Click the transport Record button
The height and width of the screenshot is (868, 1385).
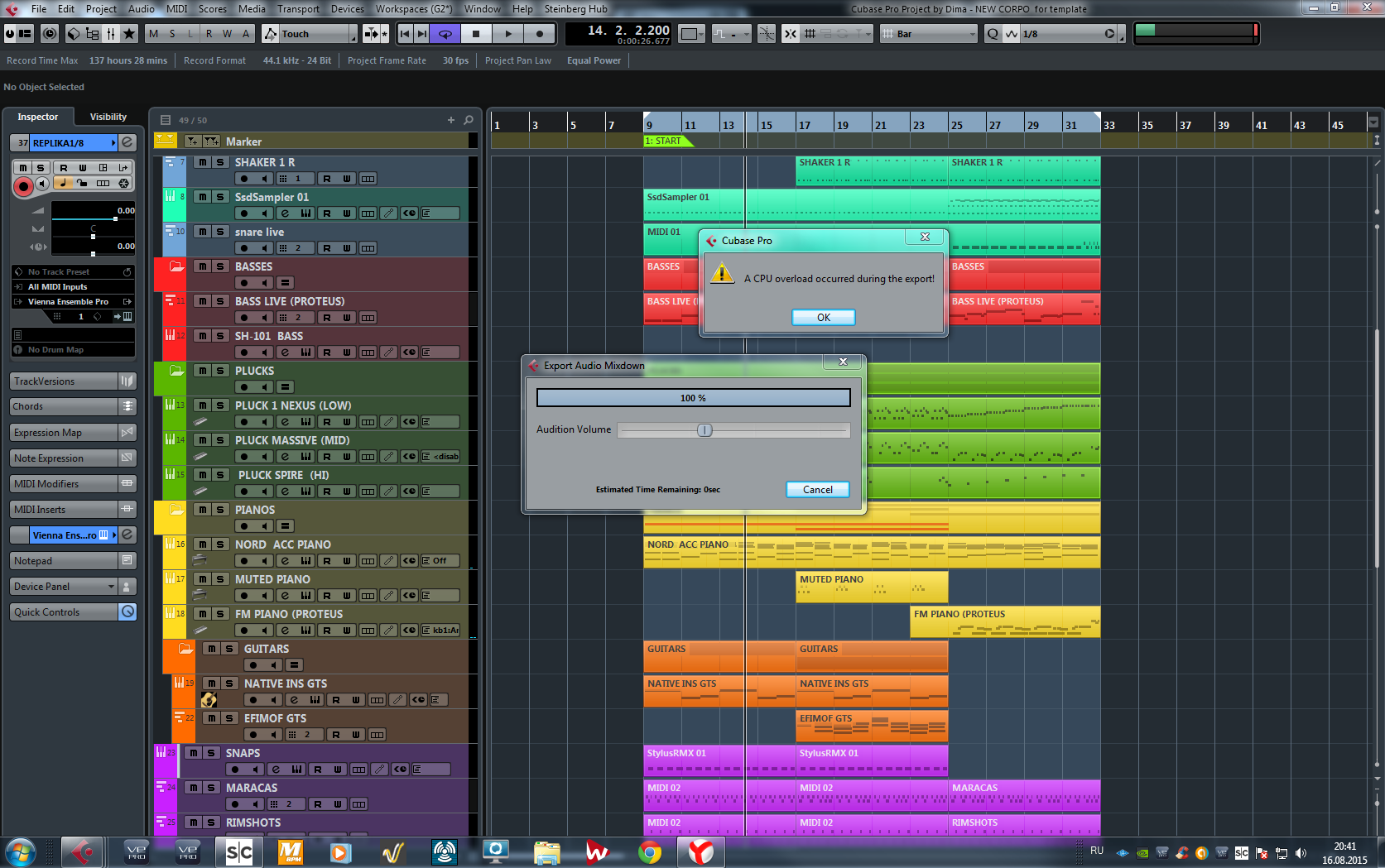540,34
